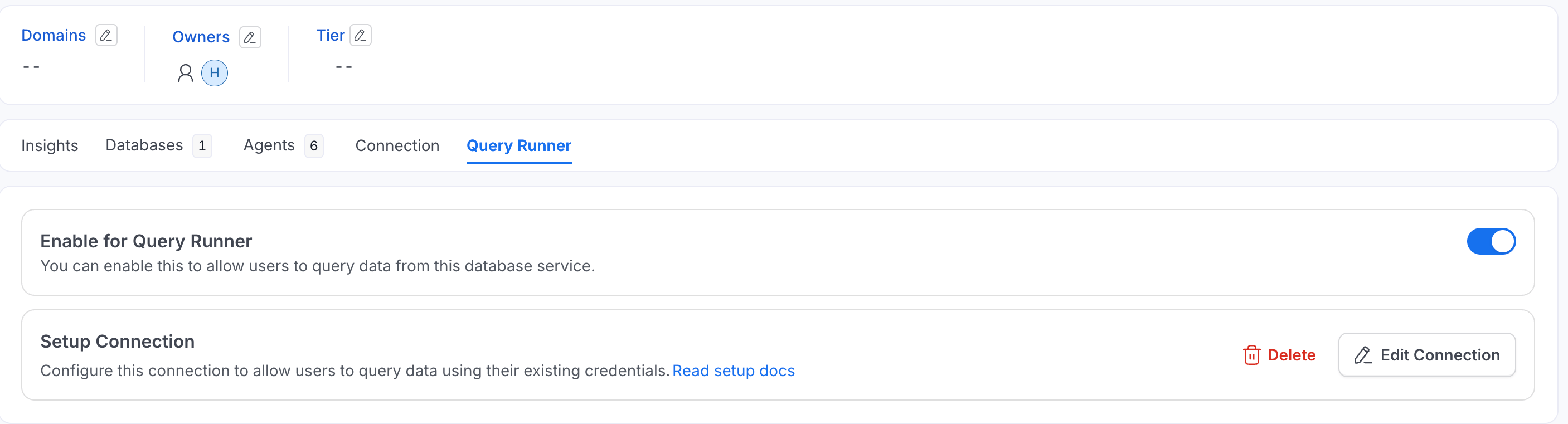
Task: Edit Tier with the pencil icon
Action: pos(360,35)
